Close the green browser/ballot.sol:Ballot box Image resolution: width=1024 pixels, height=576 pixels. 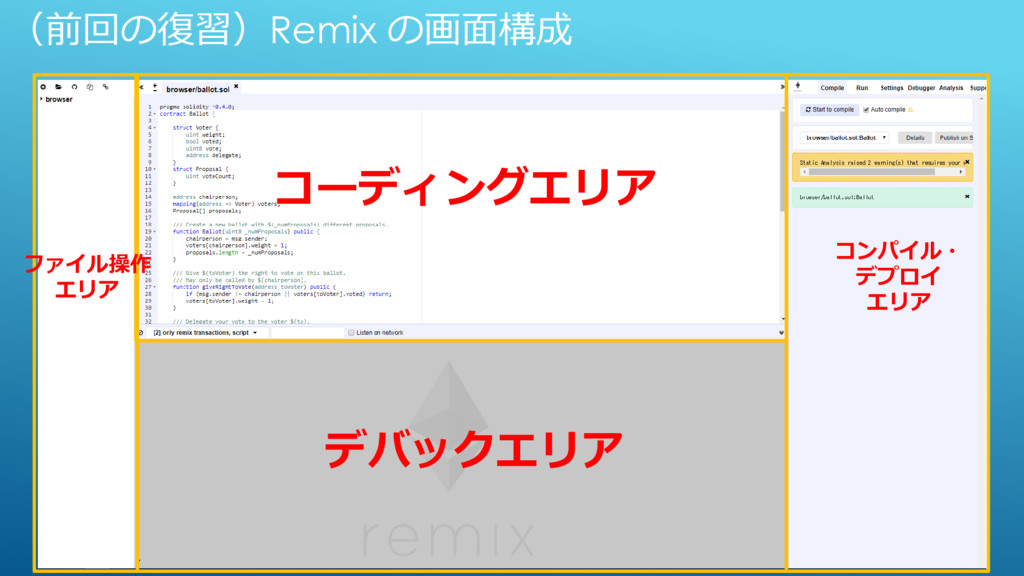pos(967,197)
